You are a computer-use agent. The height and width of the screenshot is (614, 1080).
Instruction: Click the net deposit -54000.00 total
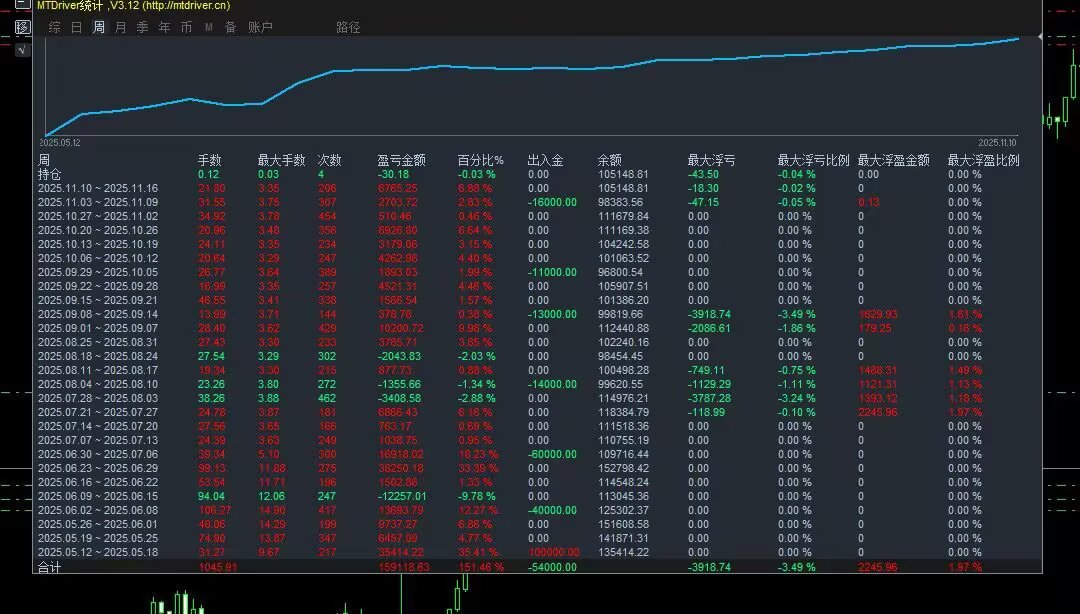[x=552, y=567]
